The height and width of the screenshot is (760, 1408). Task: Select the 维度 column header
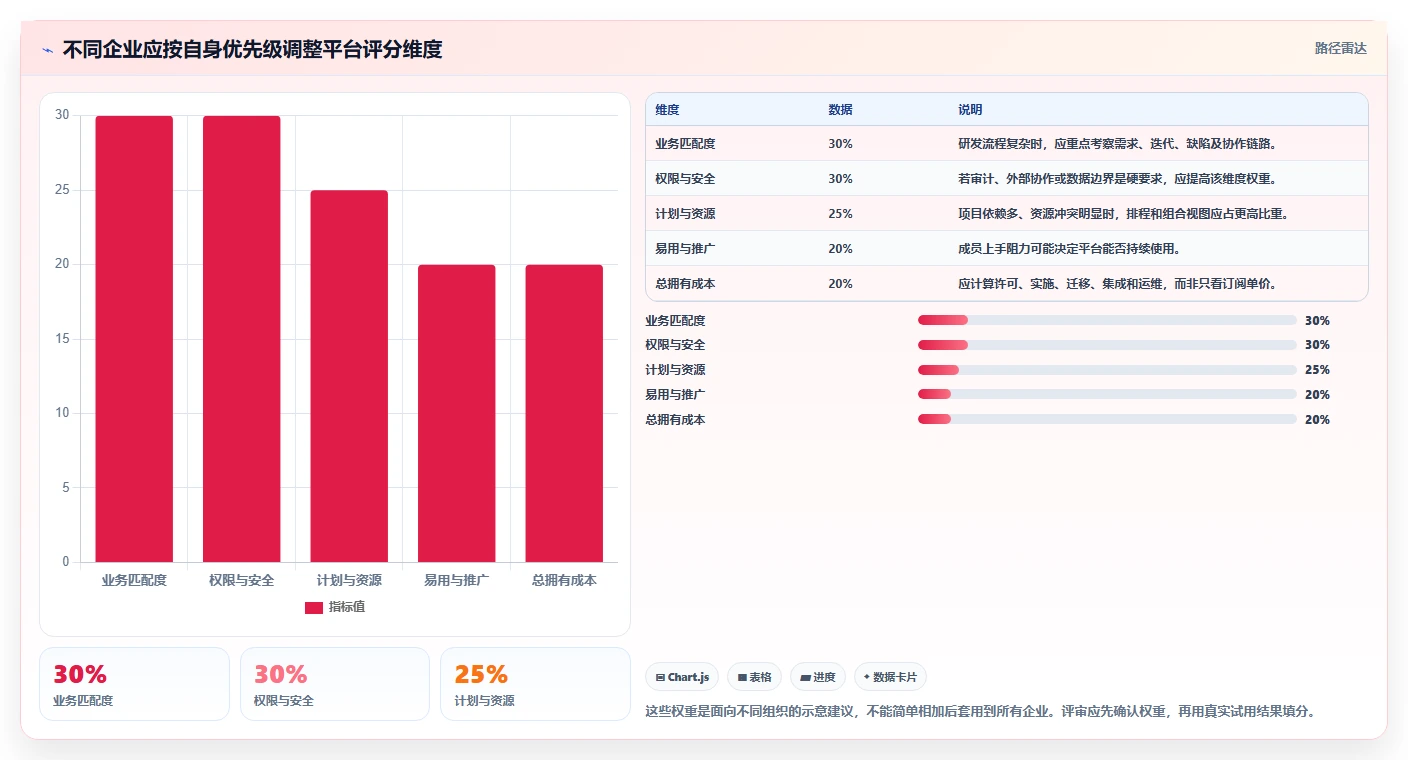667,109
